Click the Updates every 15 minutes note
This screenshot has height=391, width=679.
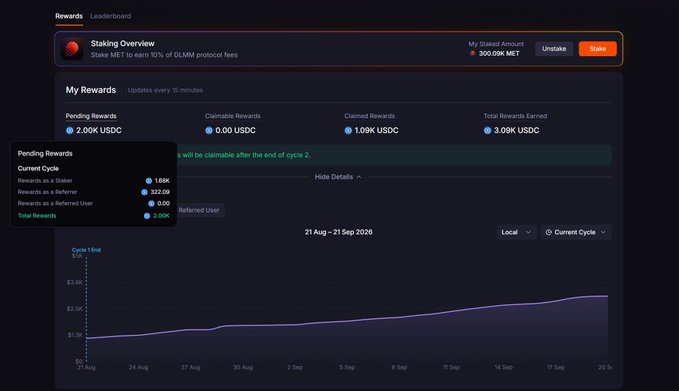[x=165, y=90]
